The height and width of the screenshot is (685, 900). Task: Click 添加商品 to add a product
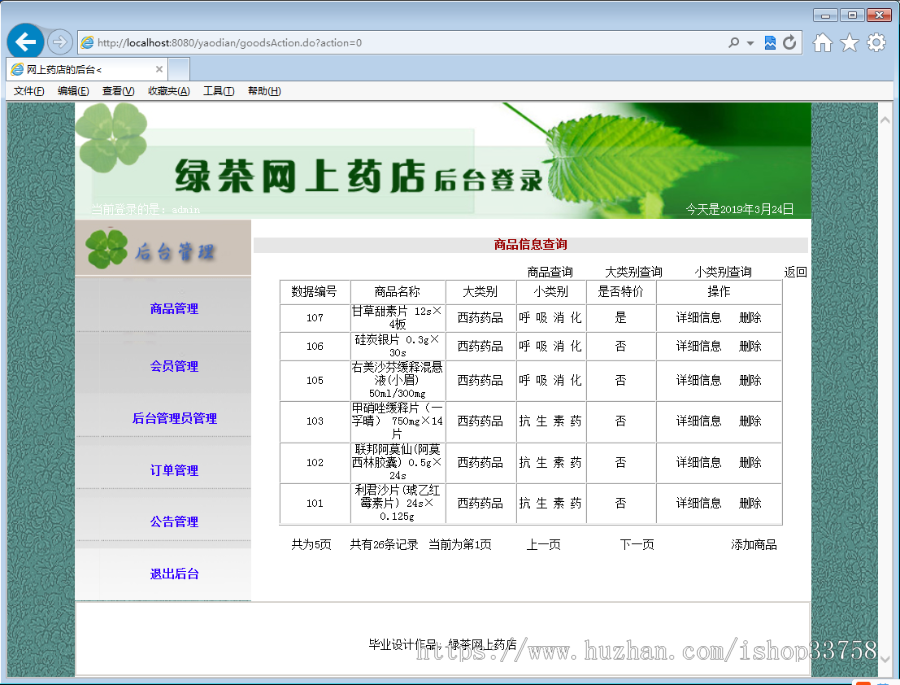click(751, 544)
